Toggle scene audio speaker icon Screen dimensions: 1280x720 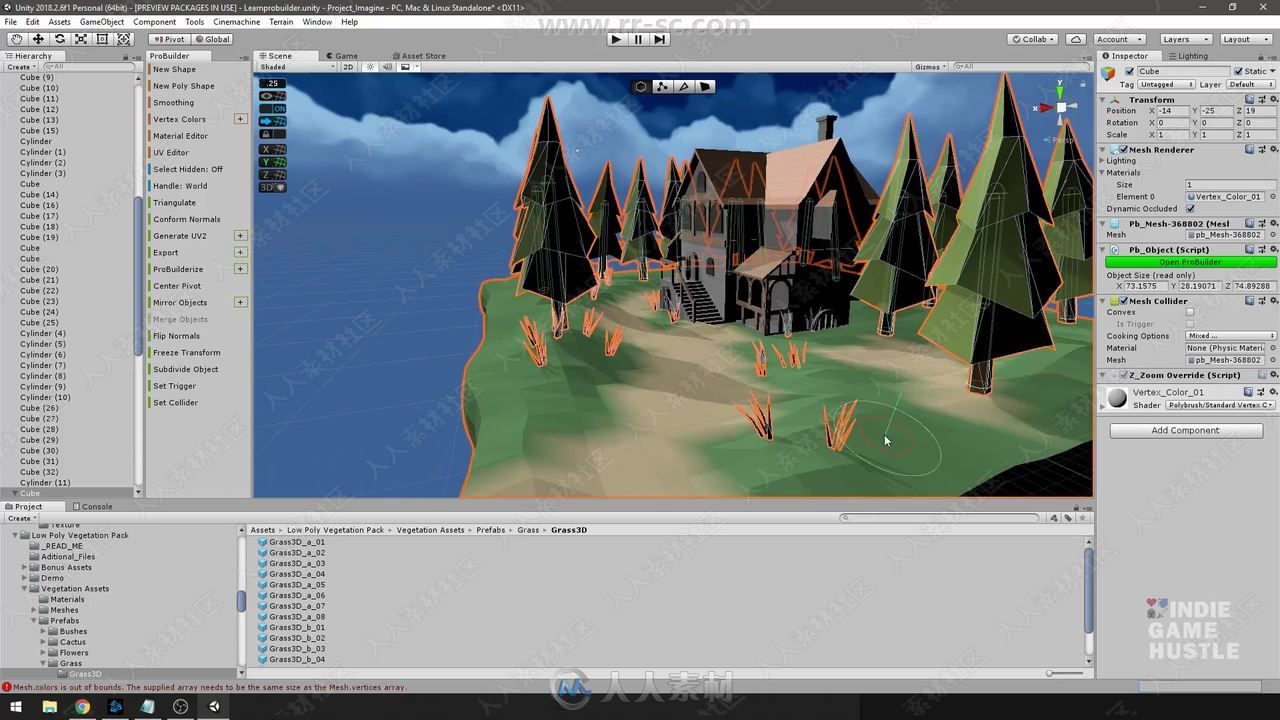click(387, 67)
